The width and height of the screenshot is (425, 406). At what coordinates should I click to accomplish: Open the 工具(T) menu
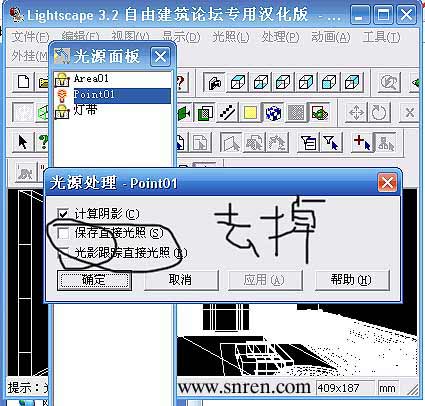pos(381,37)
